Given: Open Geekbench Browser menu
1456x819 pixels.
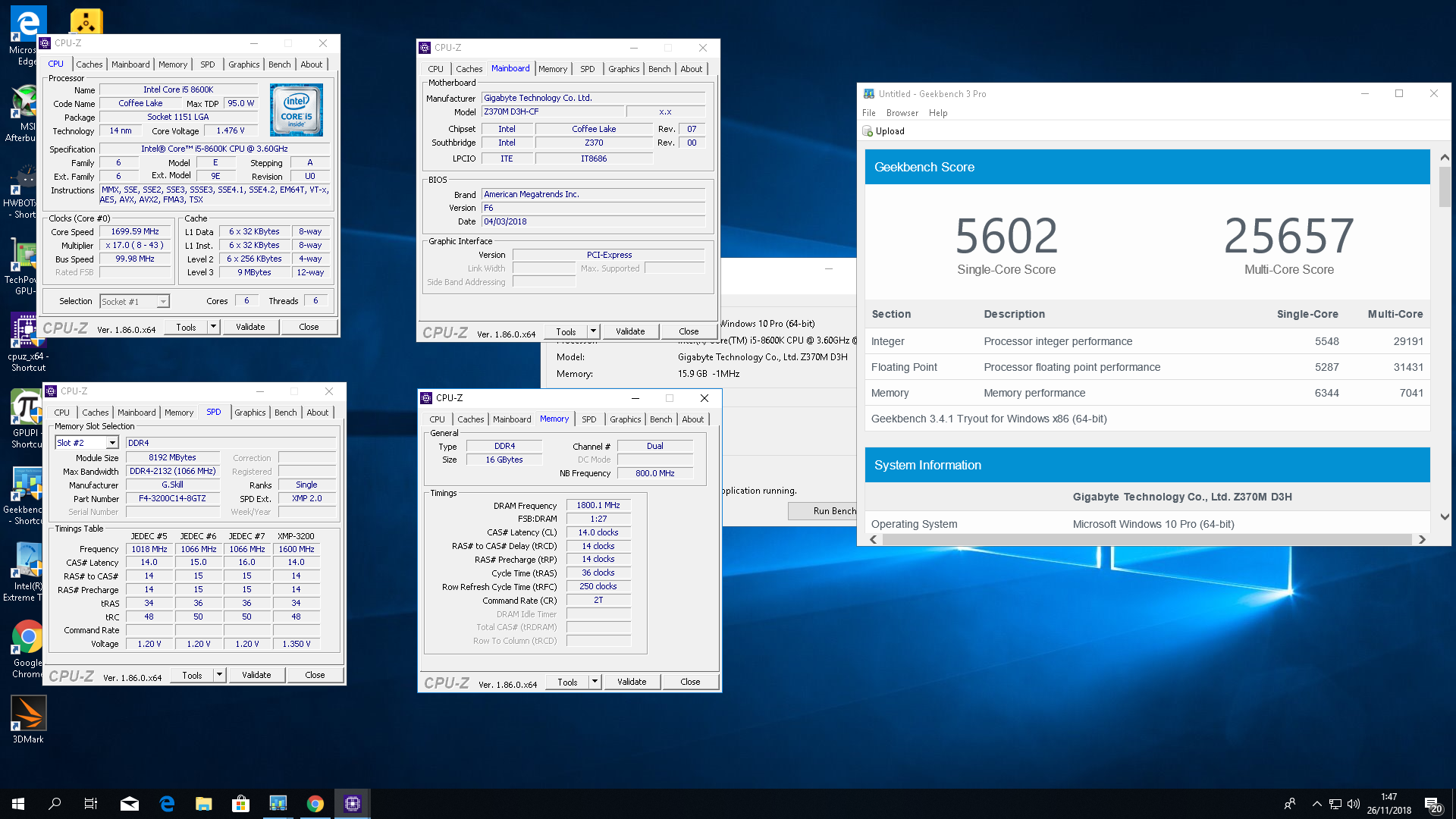Looking at the screenshot, I should (x=902, y=113).
